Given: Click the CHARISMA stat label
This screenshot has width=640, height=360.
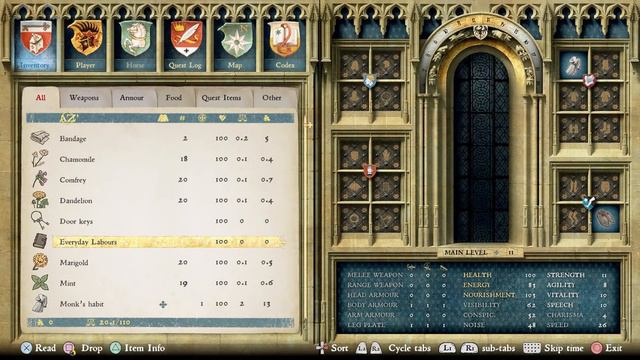Looking at the screenshot, I should pyautogui.click(x=565, y=315).
